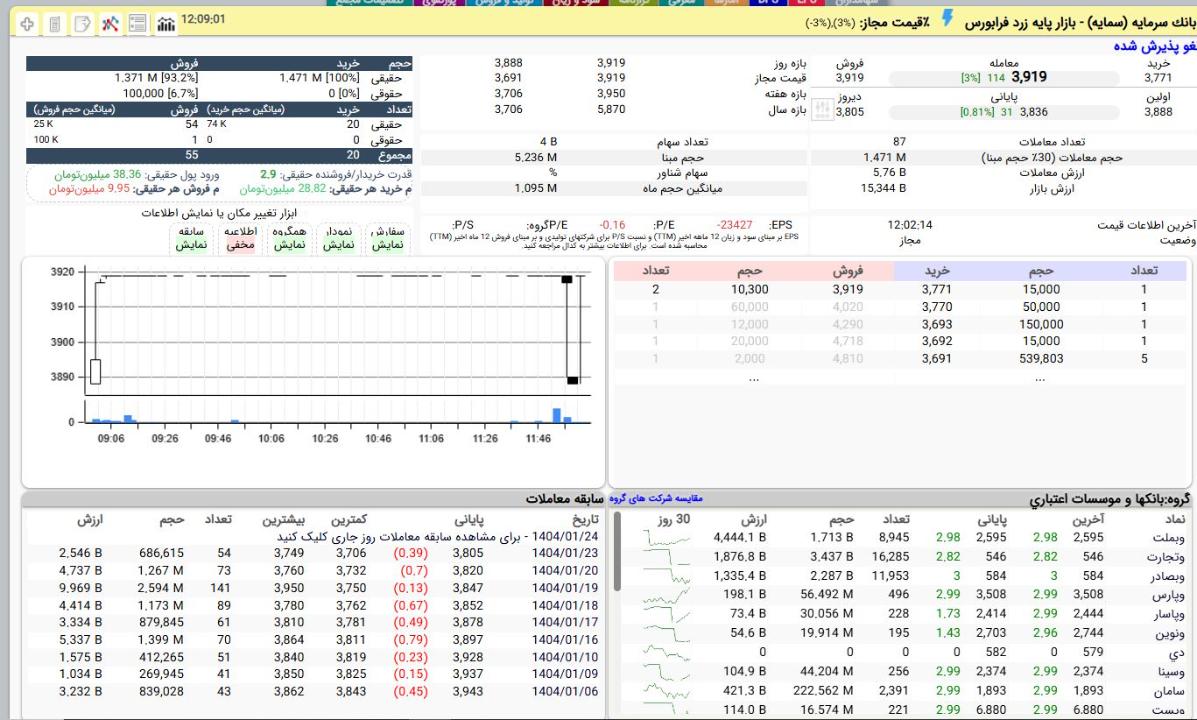The width and height of the screenshot is (1197, 720).
Task: Click the bar-chart statistics icon beside the clock
Action: coord(166,23)
